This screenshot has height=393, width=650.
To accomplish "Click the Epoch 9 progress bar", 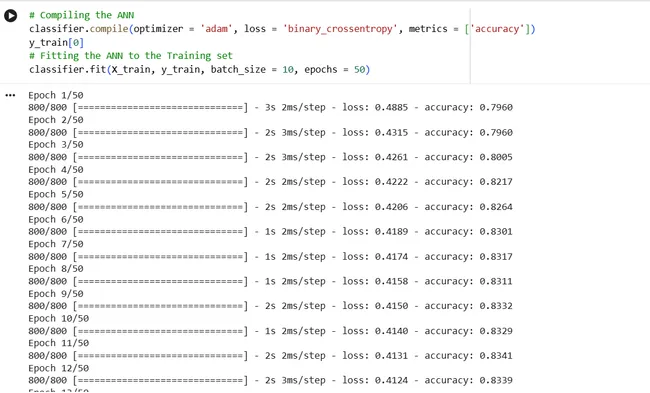I will 160,306.
